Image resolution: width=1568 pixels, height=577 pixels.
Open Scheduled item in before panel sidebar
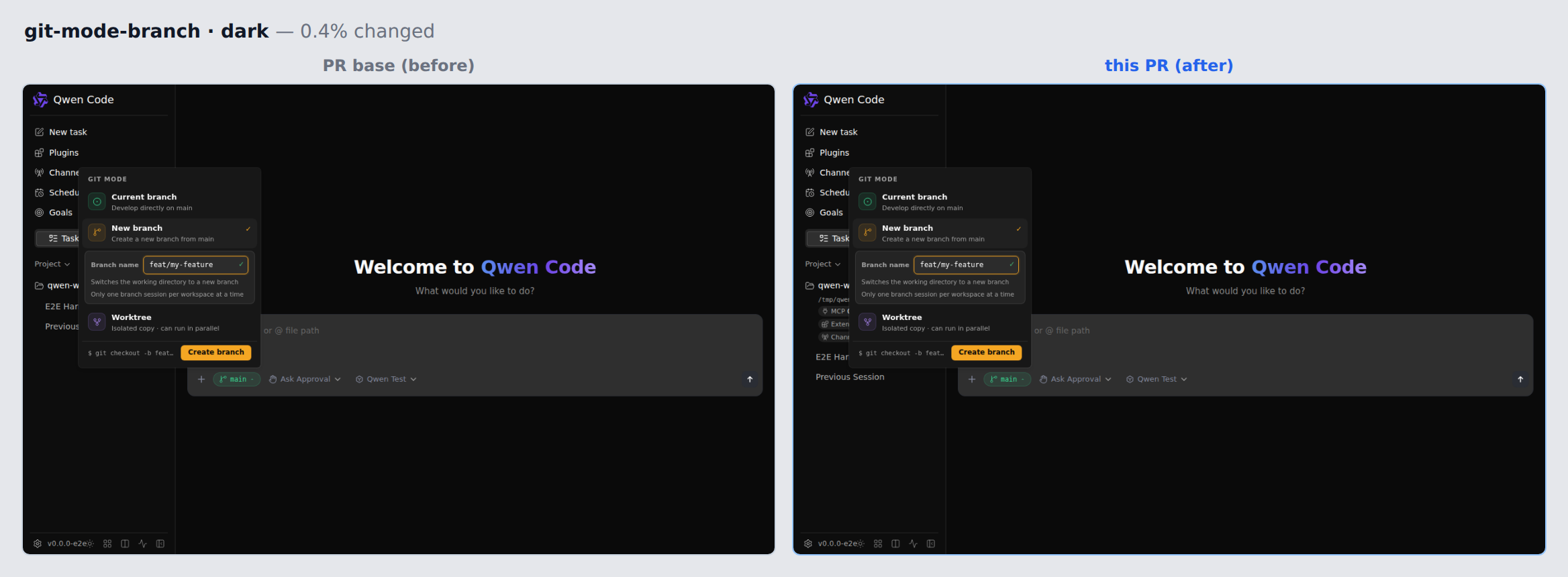click(56, 193)
